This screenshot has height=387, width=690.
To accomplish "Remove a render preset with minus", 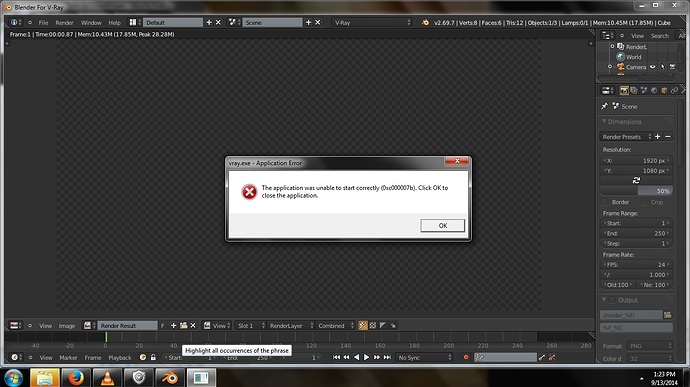I will 668,137.
